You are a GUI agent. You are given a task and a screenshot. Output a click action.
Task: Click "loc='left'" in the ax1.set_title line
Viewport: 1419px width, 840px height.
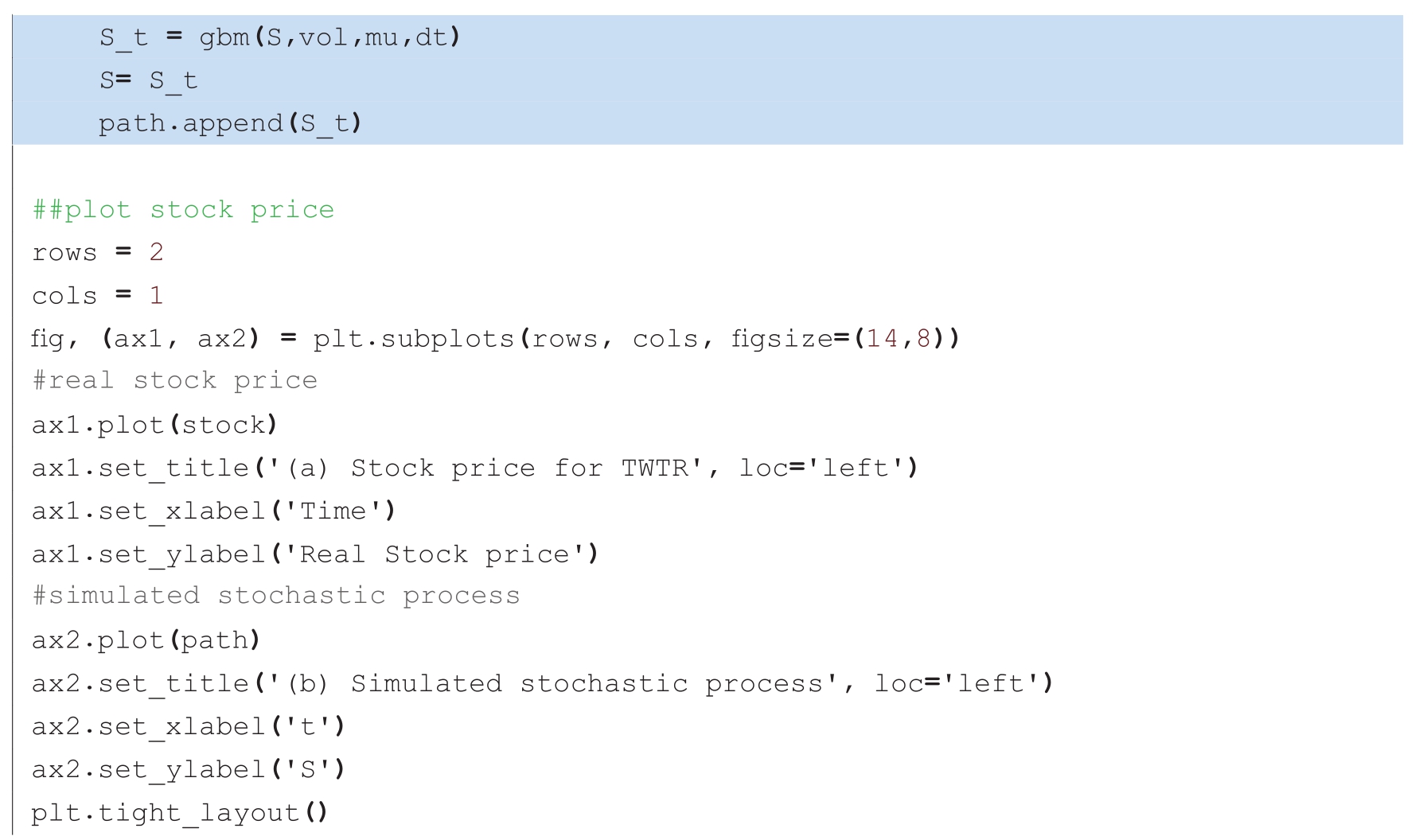coord(828,468)
